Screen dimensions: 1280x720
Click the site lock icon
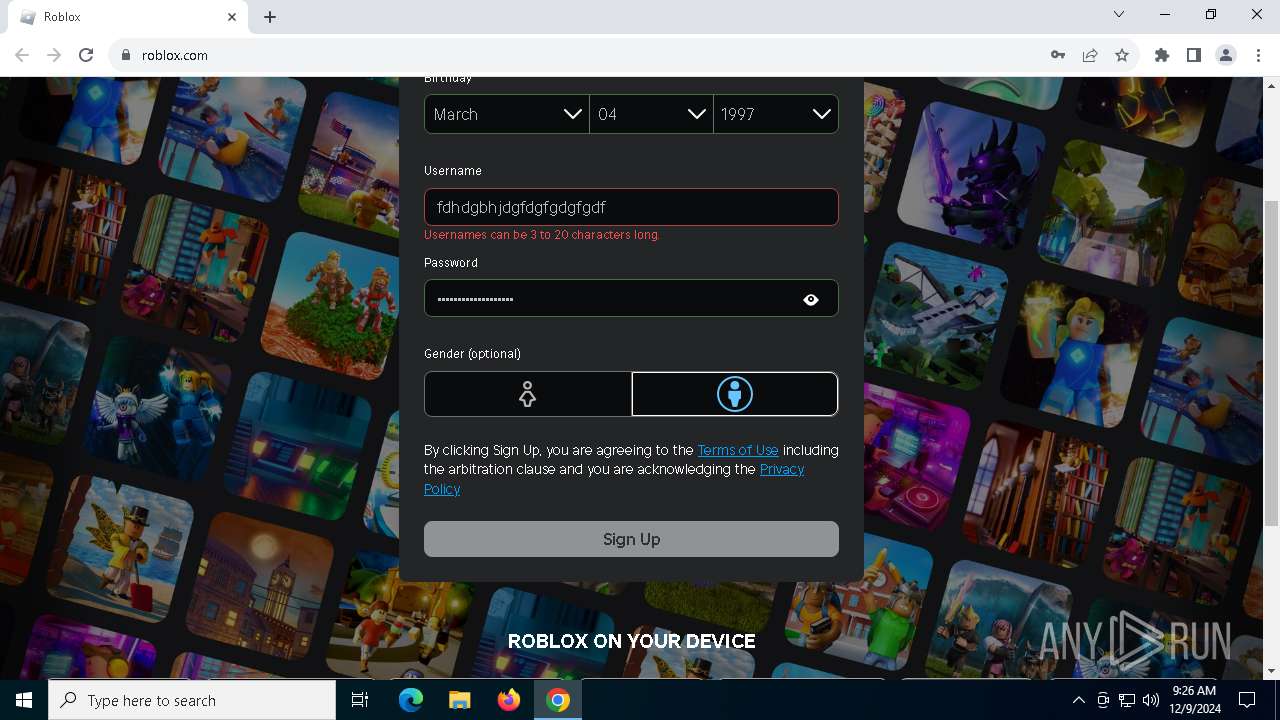[126, 55]
